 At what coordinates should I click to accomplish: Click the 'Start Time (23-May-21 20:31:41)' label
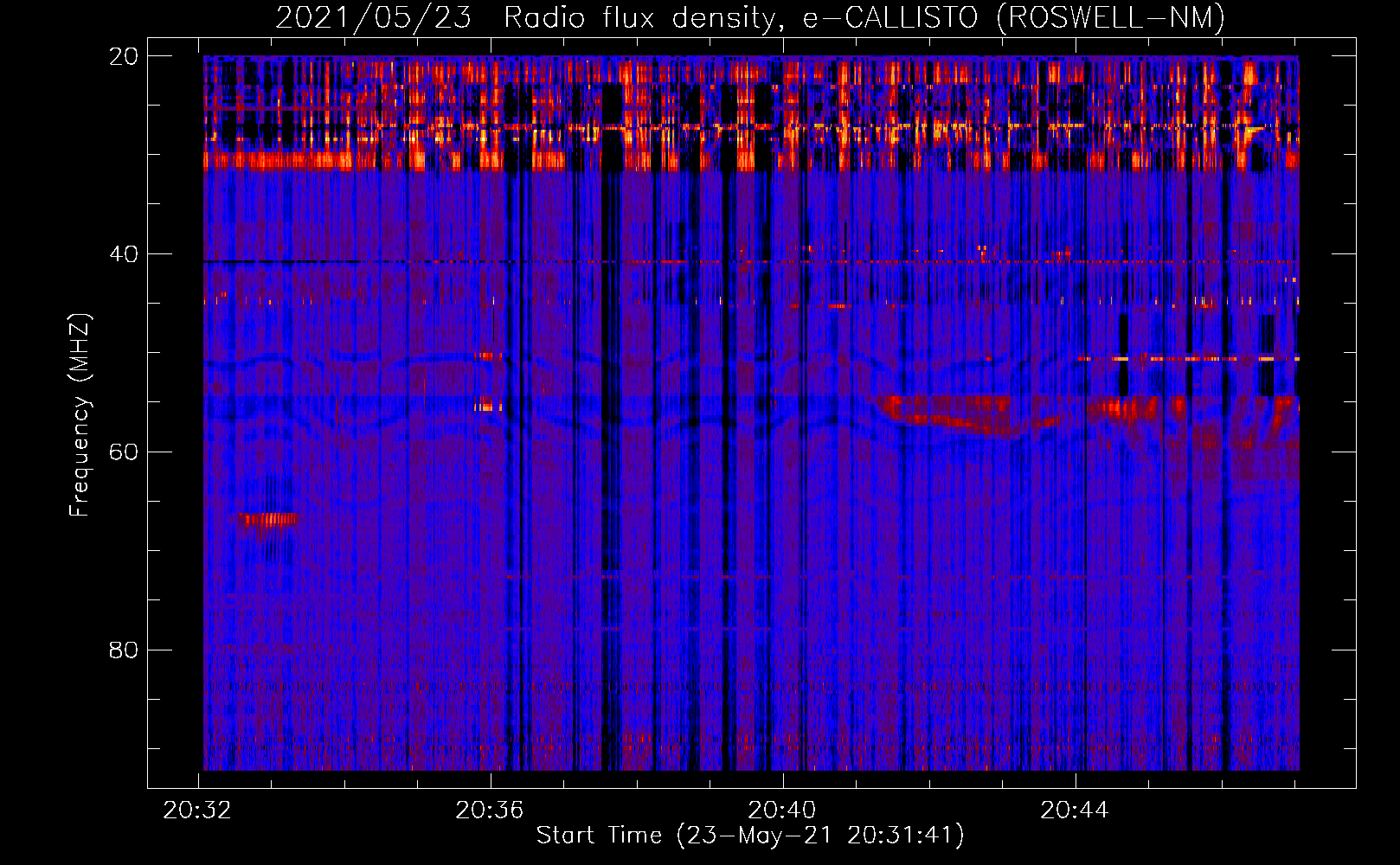click(749, 836)
